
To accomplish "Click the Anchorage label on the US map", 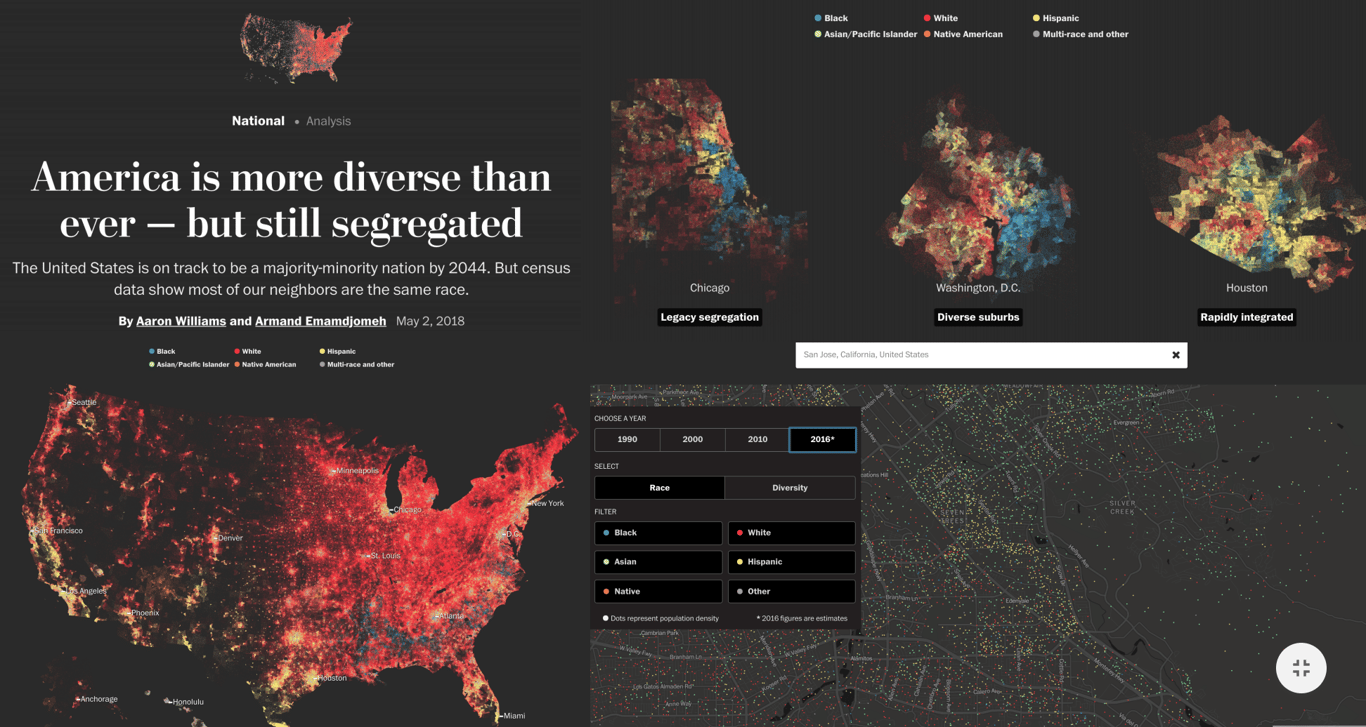I will click(x=97, y=699).
